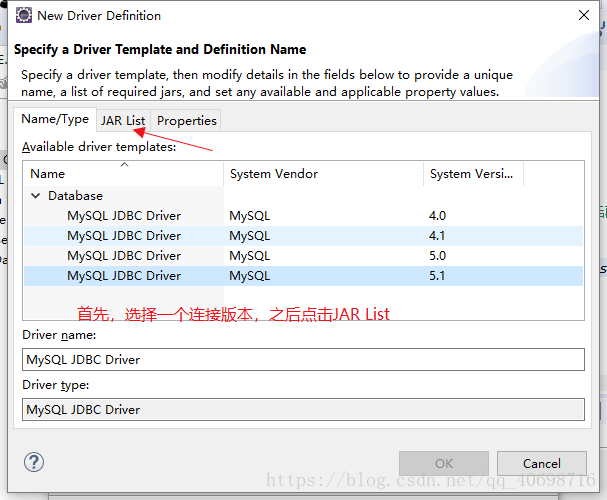Viewport: 607px width, 500px height.
Task: Sort by the Name column header
Action: click(123, 174)
